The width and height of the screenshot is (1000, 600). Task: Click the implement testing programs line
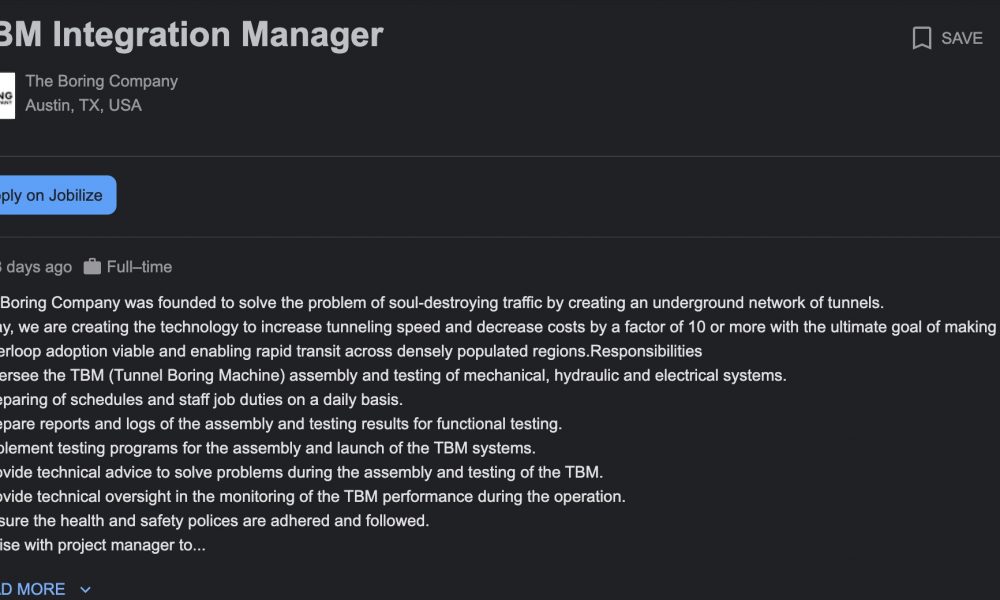[268, 448]
